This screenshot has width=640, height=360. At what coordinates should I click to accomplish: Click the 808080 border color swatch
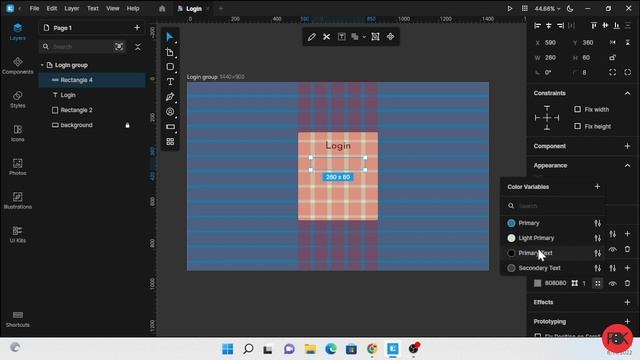coord(538,283)
